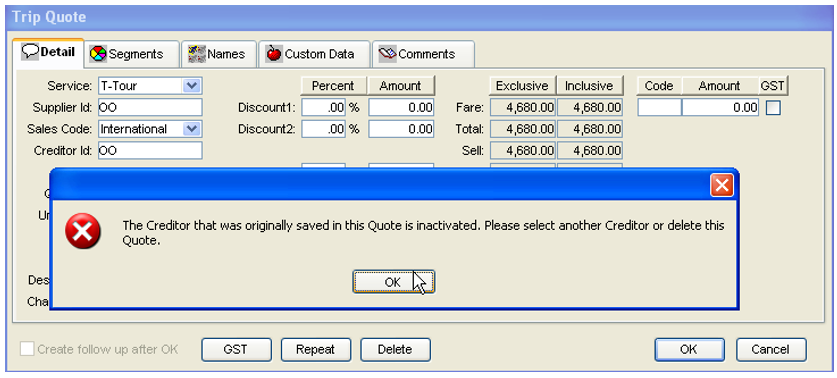Close the error dialog with red X
The width and height of the screenshot is (837, 378).
tap(722, 185)
